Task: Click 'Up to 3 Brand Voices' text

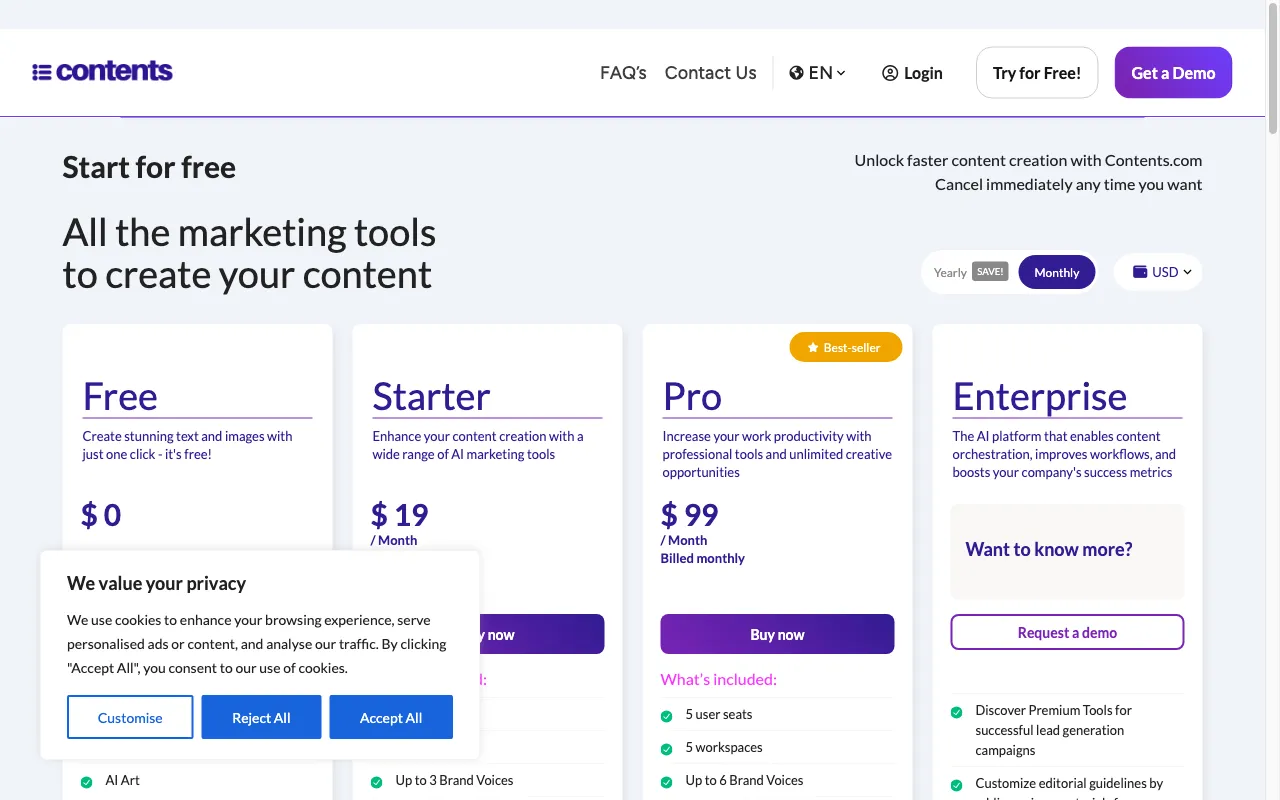Action: (454, 780)
